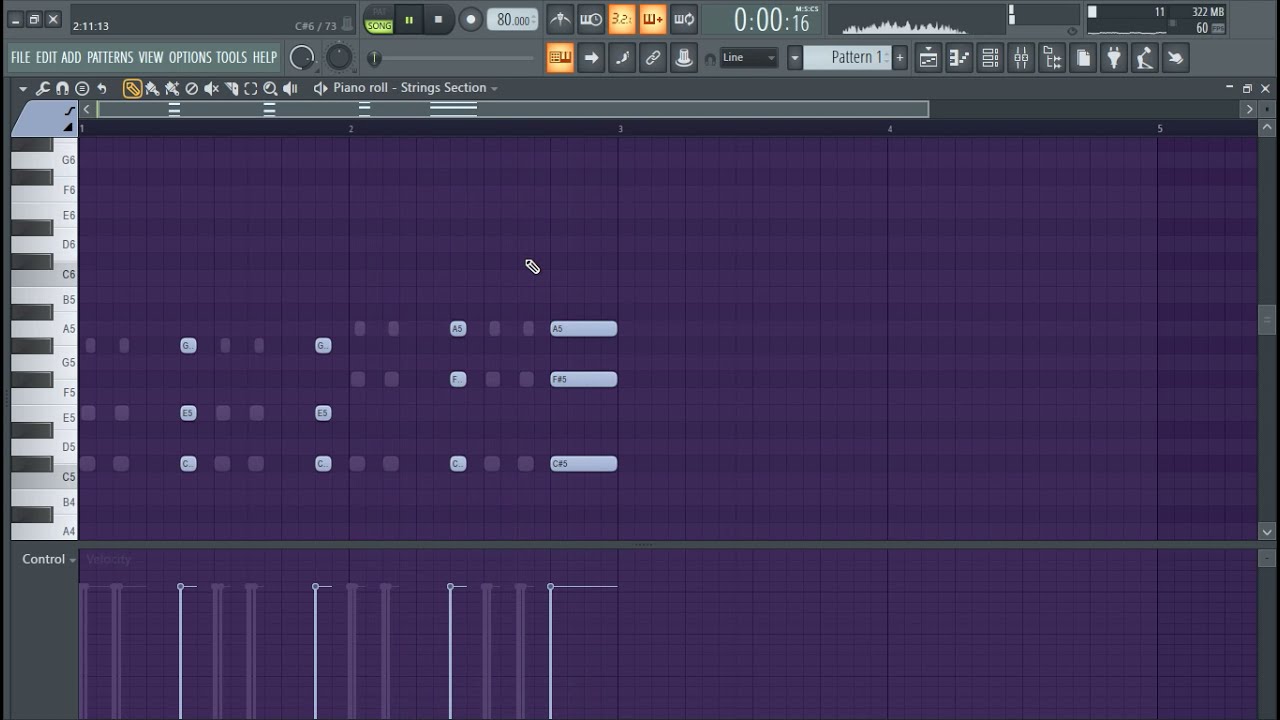
Task: Open the Channel rack view
Action: point(990,58)
